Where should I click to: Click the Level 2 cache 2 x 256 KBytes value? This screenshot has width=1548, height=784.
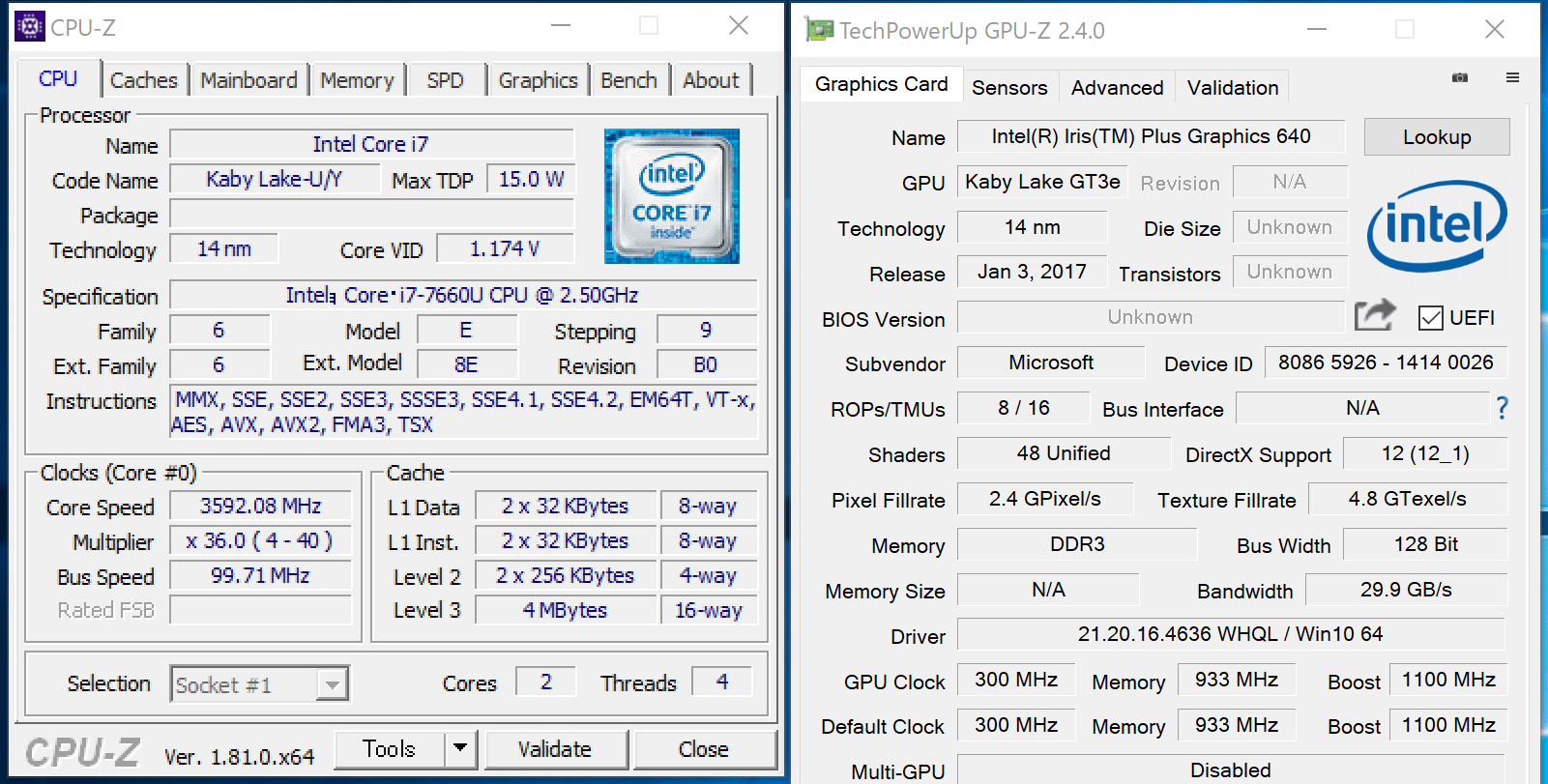(x=566, y=575)
